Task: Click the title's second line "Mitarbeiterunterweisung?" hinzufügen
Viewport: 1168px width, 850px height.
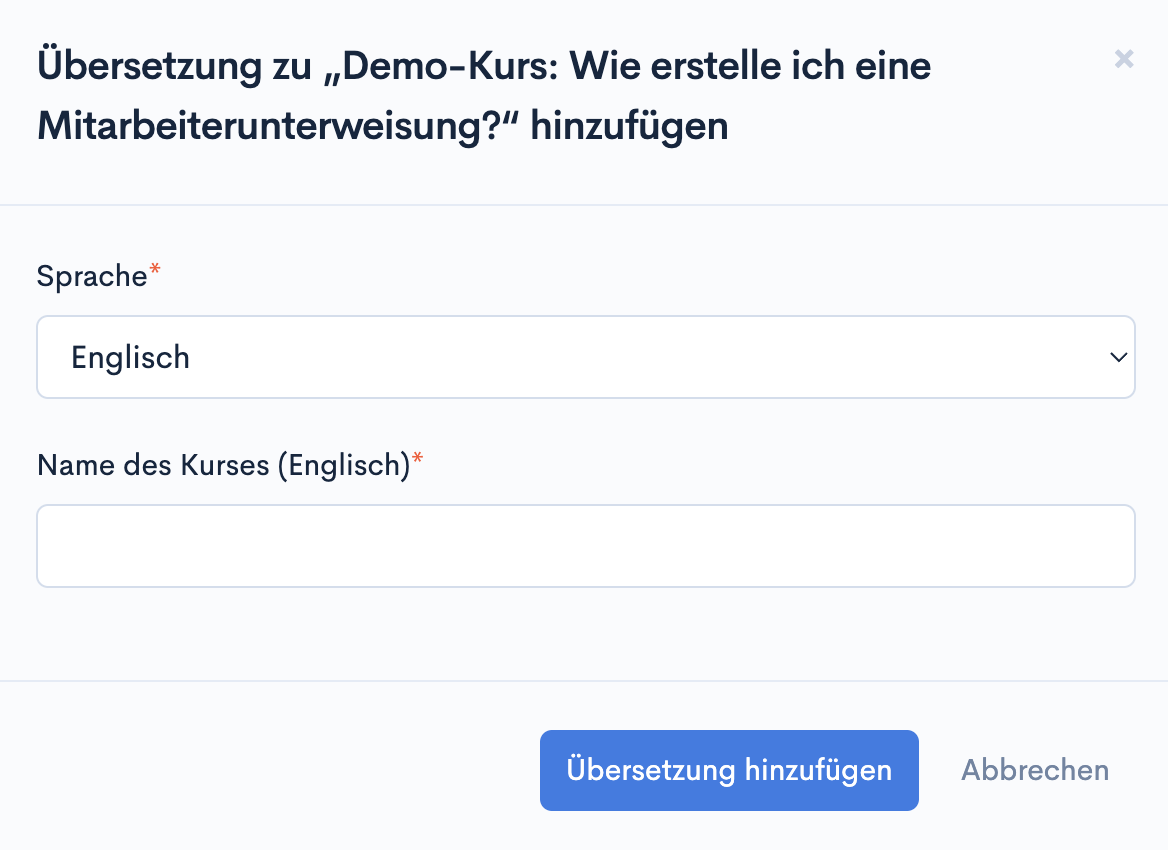Action: point(382,127)
